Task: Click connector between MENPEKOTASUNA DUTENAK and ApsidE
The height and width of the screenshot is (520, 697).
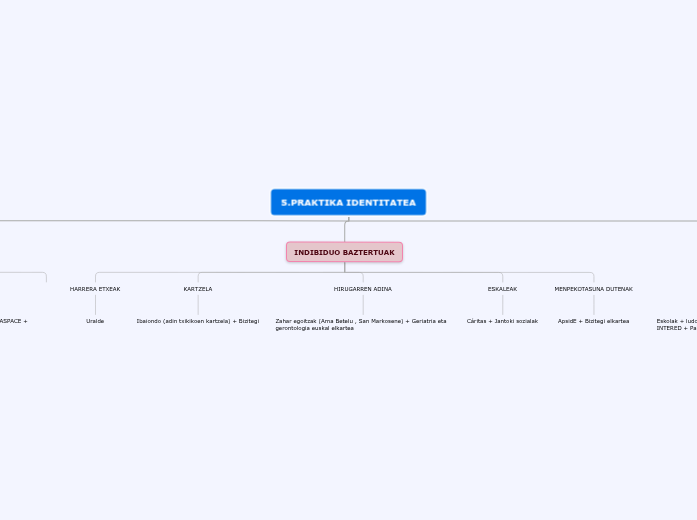Action: pos(593,305)
